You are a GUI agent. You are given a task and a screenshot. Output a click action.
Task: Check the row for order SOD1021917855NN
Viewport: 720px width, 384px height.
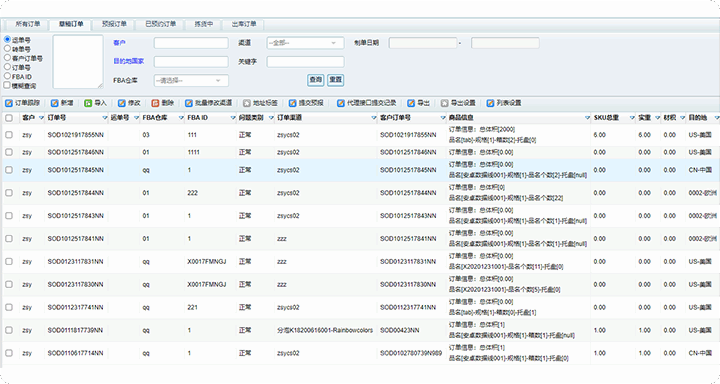click(x=9, y=135)
